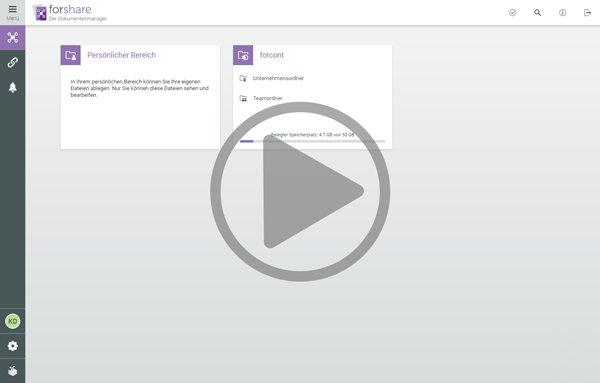Click the box icon below the gear

pyautogui.click(x=12, y=371)
